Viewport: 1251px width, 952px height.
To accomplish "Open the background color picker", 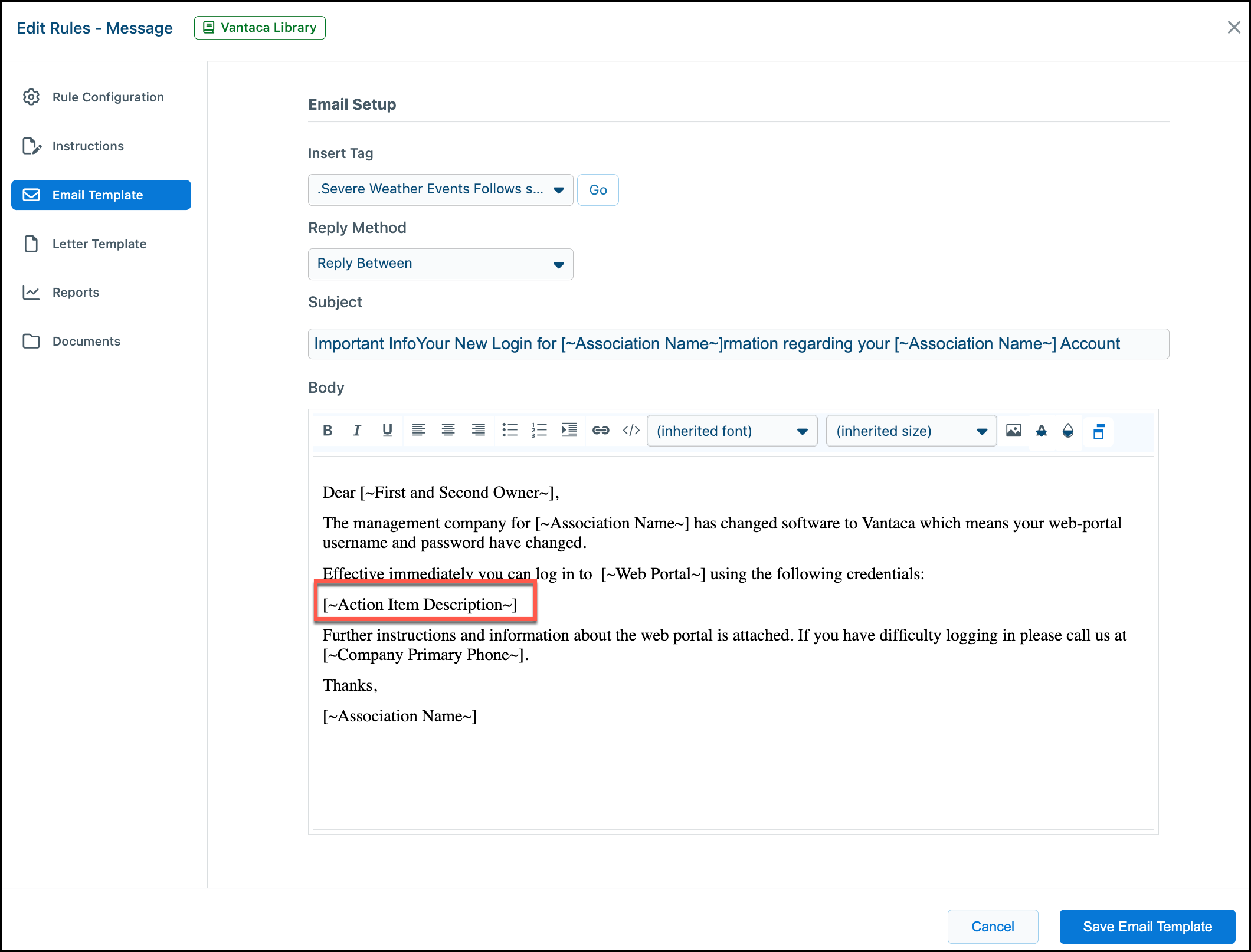I will click(1068, 431).
